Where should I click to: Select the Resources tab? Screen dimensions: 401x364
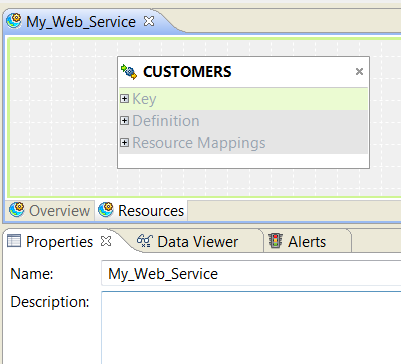click(x=141, y=210)
